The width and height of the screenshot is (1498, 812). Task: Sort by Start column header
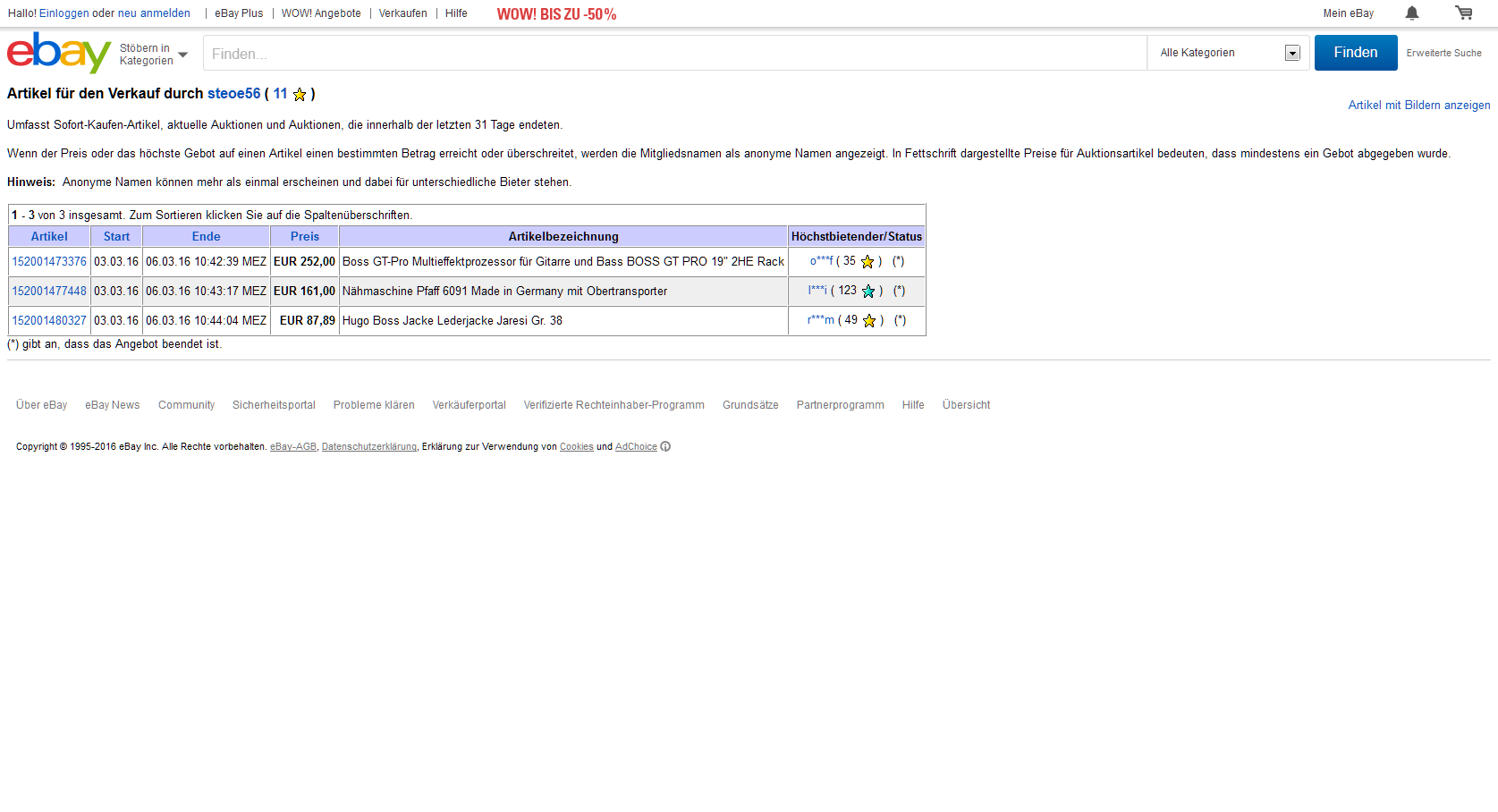[116, 236]
